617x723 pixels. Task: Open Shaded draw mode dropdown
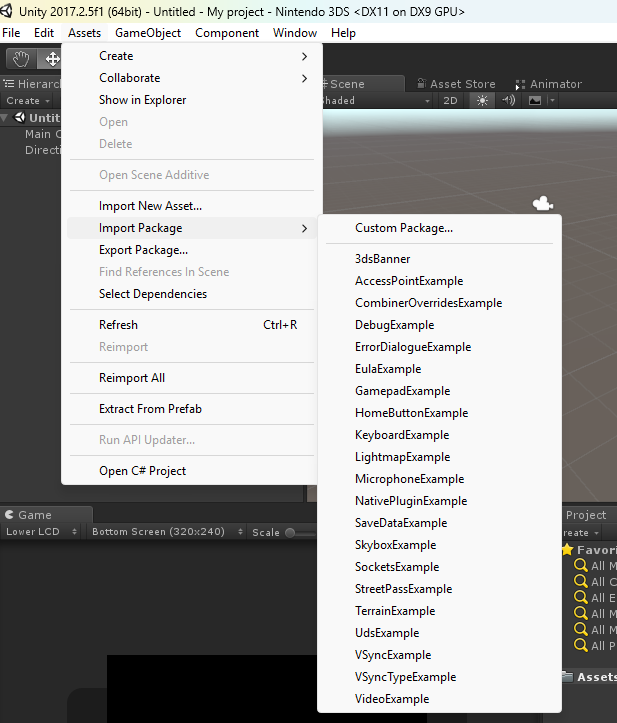[x=377, y=101]
